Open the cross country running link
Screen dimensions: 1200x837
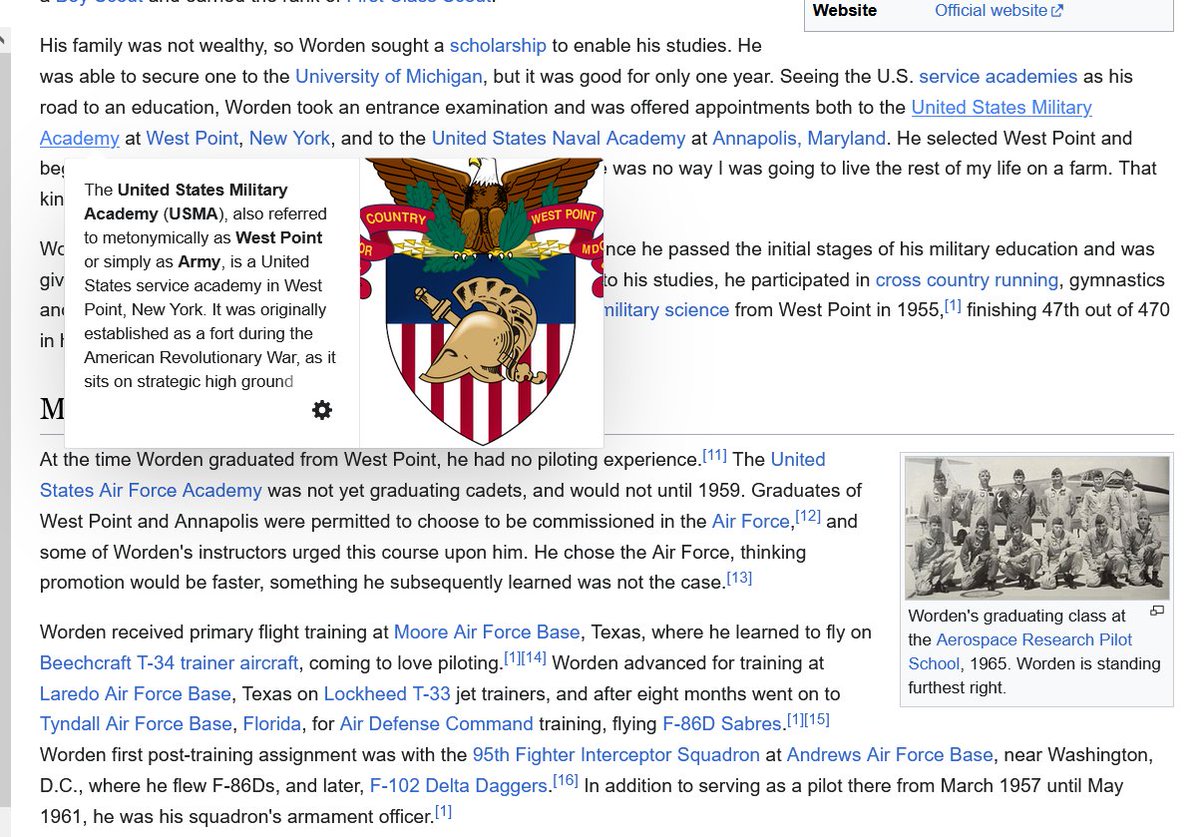coord(967,280)
